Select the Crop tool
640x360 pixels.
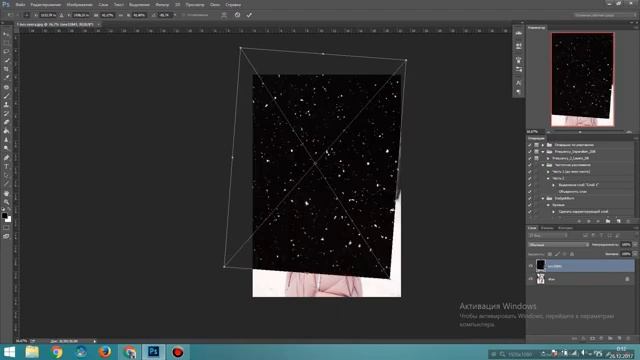(x=6, y=69)
